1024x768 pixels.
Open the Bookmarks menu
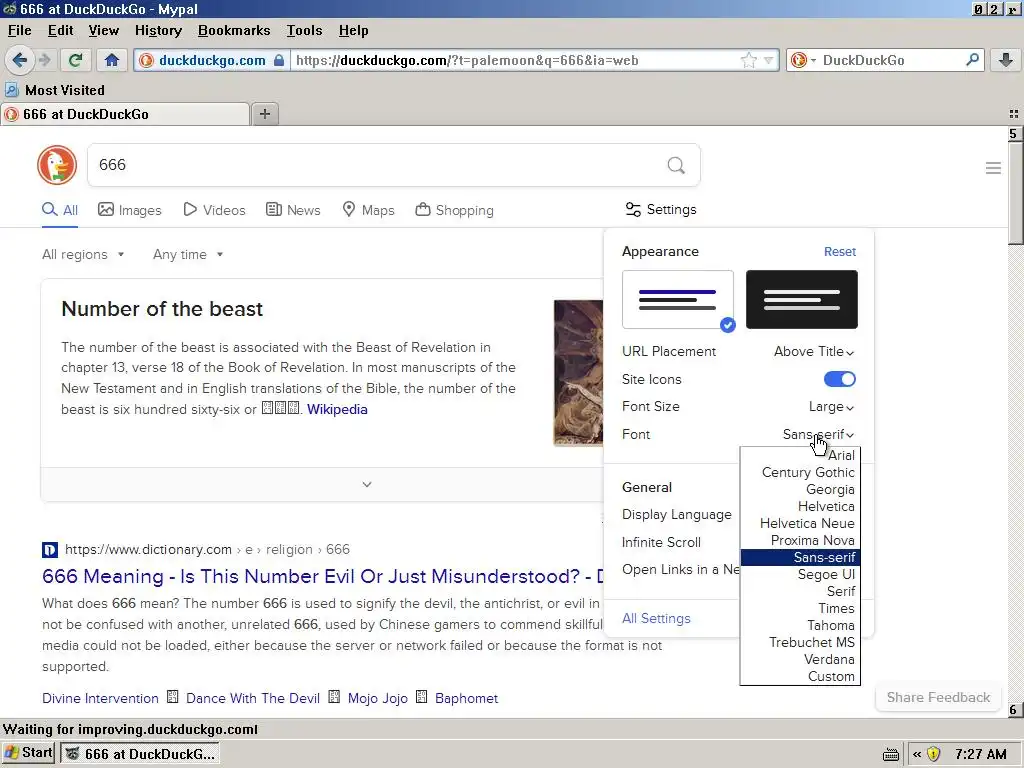point(234,31)
